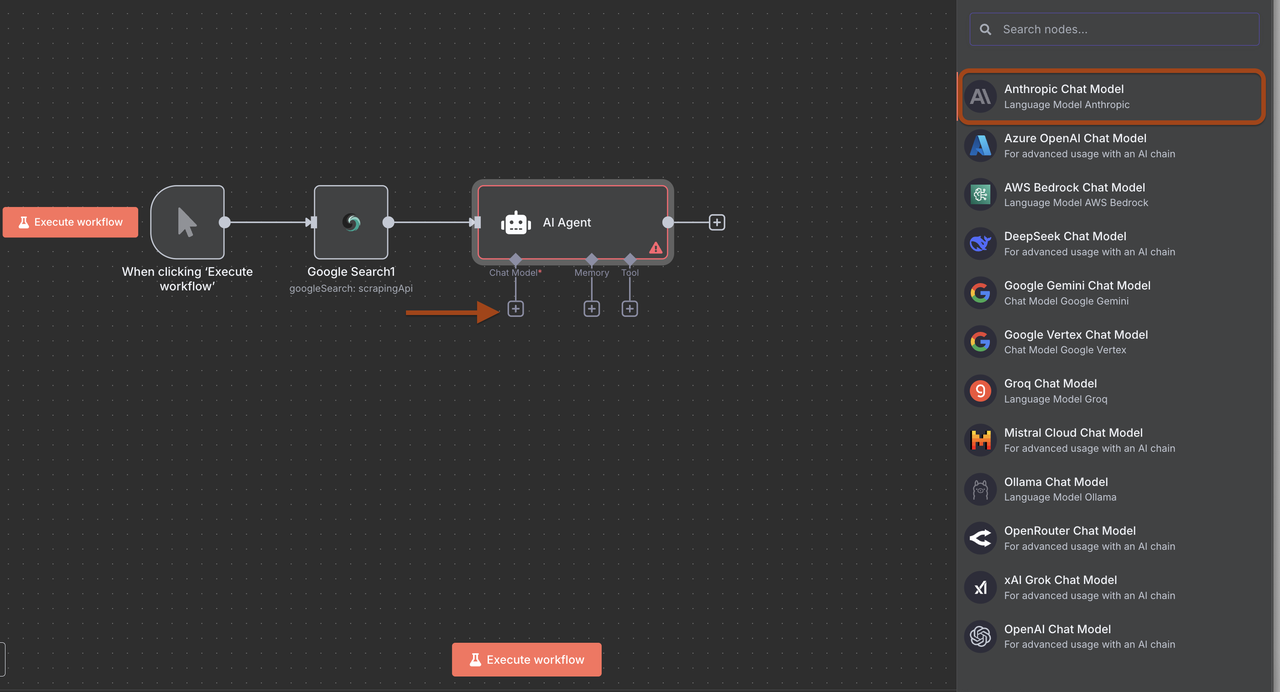The image size is (1280, 692).
Task: Click the Mistral Cloud logo icon
Action: click(x=980, y=439)
